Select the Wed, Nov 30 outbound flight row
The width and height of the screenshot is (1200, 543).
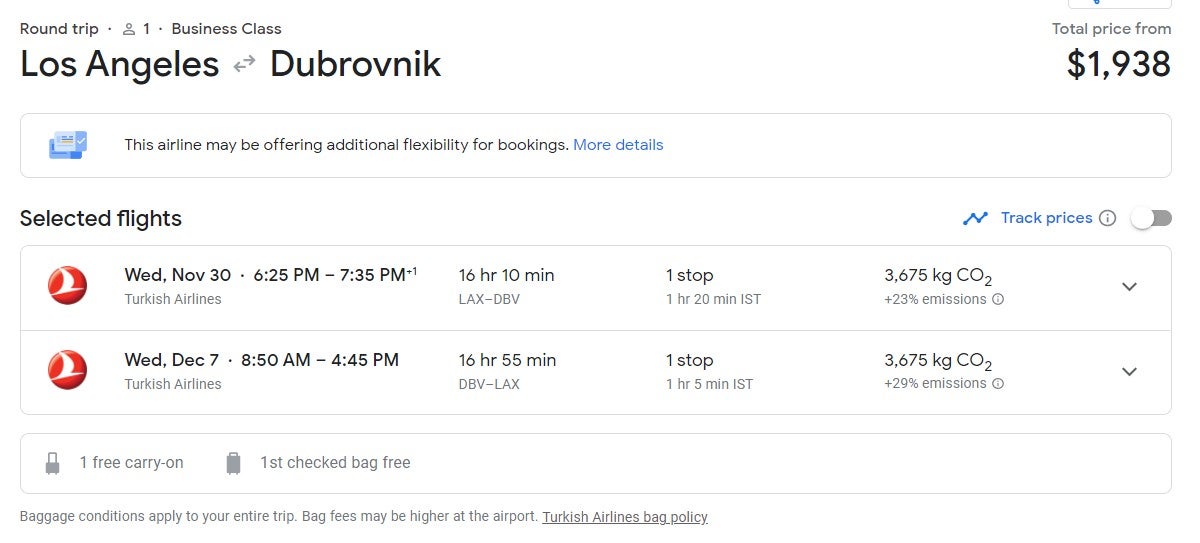596,288
